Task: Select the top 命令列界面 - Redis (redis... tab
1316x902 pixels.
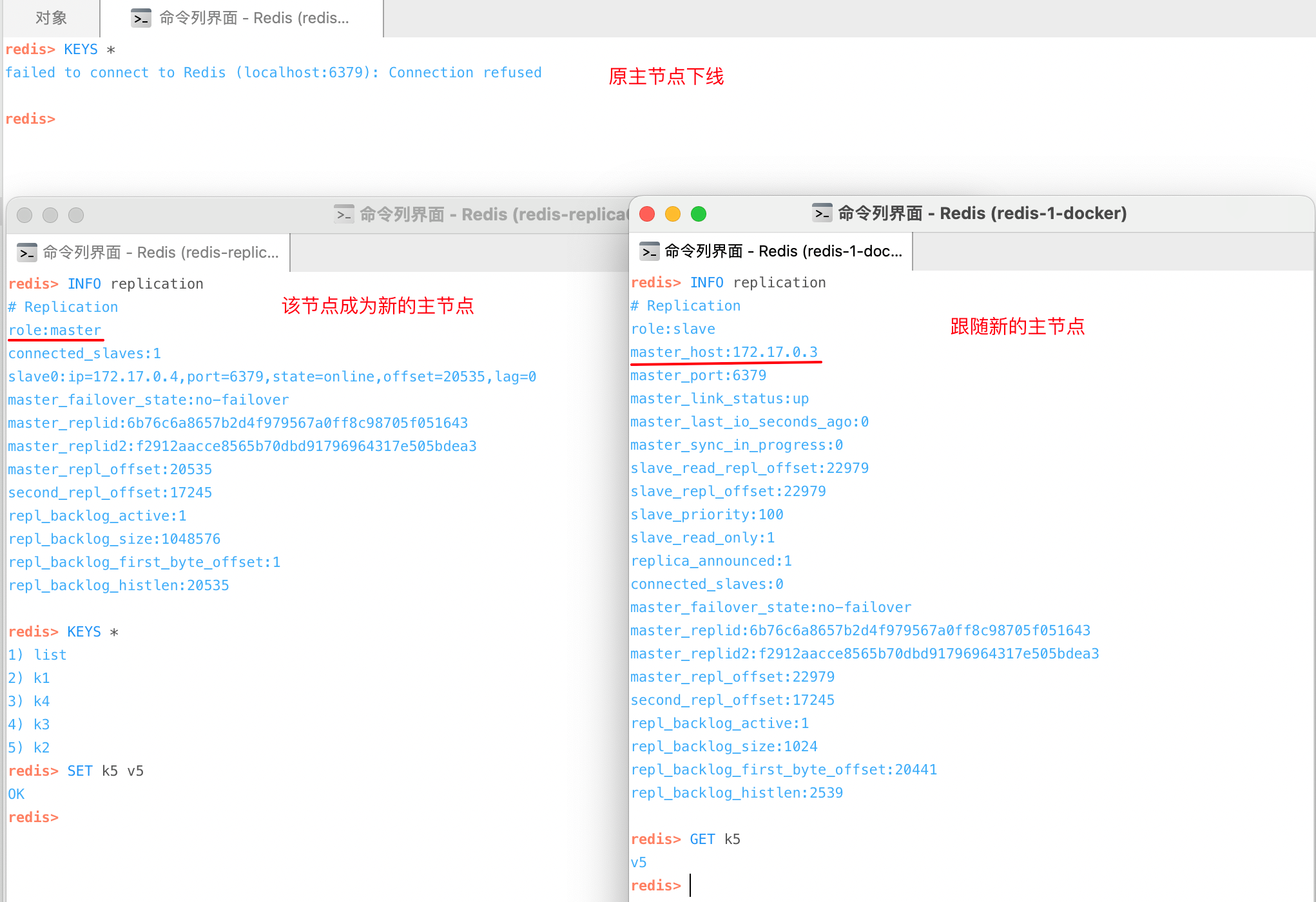Action: (x=242, y=18)
